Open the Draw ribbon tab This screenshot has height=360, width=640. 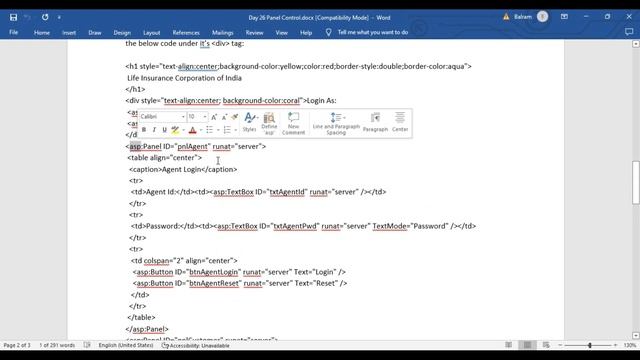coord(95,32)
